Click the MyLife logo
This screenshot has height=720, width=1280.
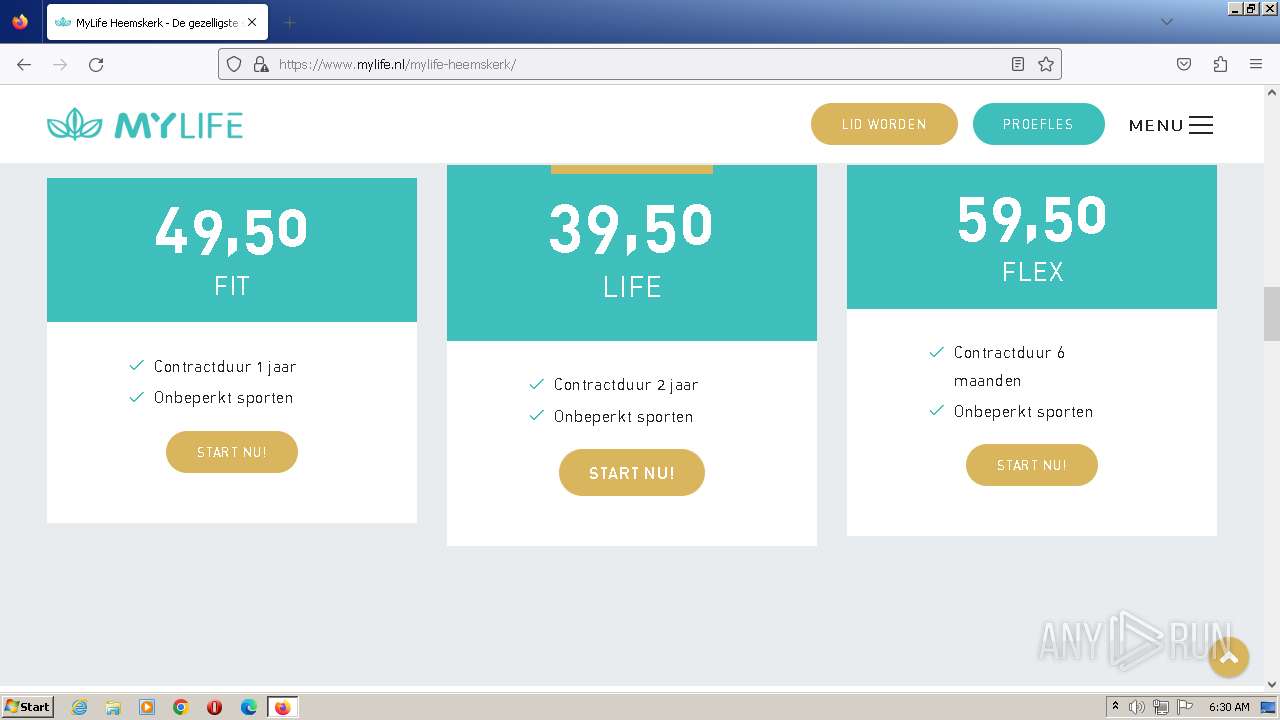[145, 125]
